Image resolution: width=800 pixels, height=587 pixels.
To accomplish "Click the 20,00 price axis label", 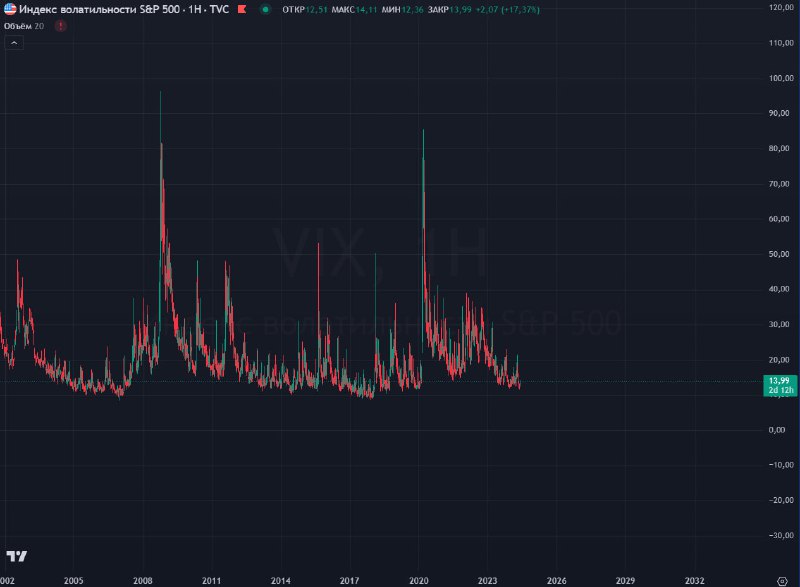I will click(x=779, y=360).
